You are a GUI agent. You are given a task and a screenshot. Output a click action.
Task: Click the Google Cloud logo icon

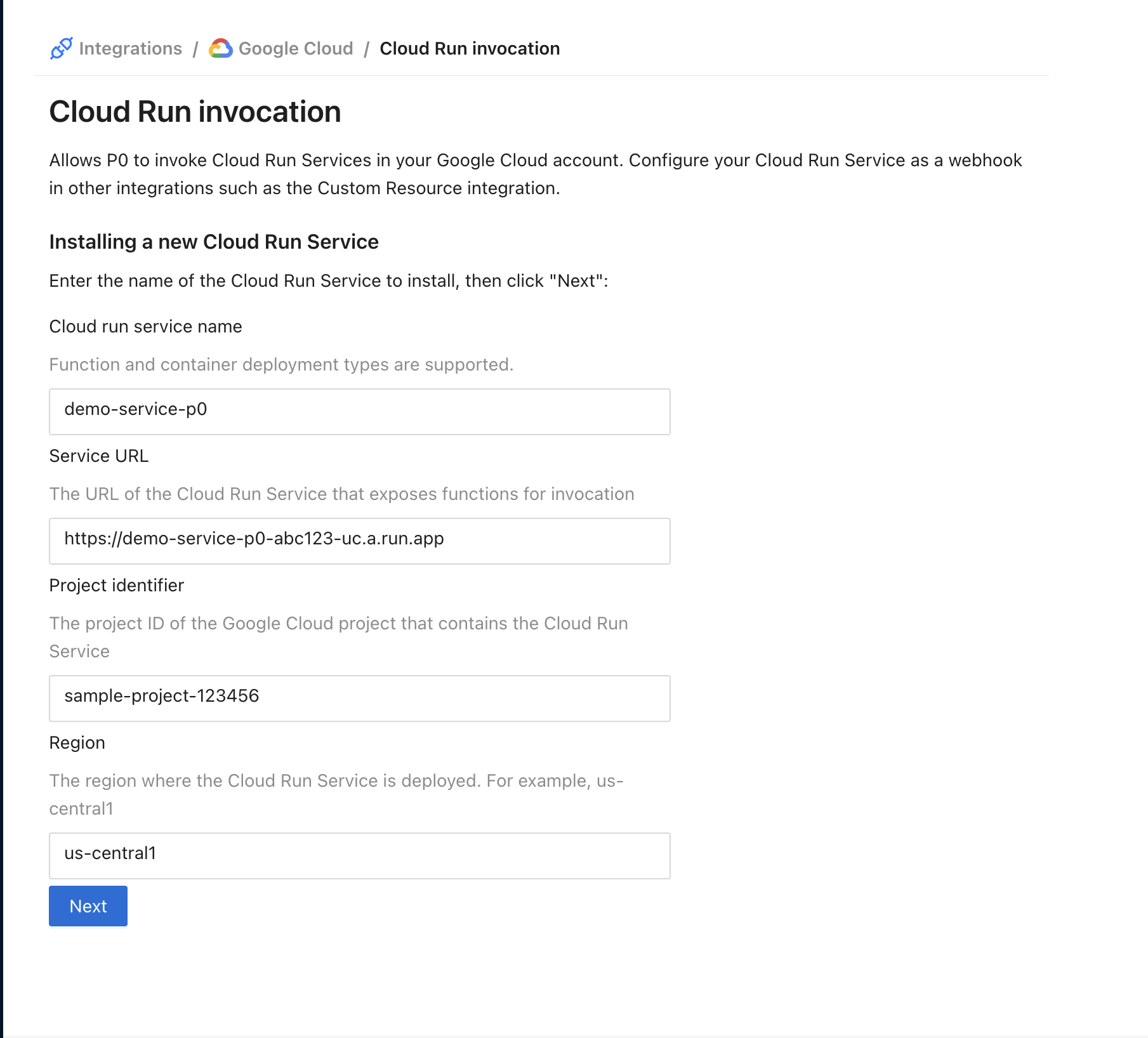pyautogui.click(x=221, y=48)
